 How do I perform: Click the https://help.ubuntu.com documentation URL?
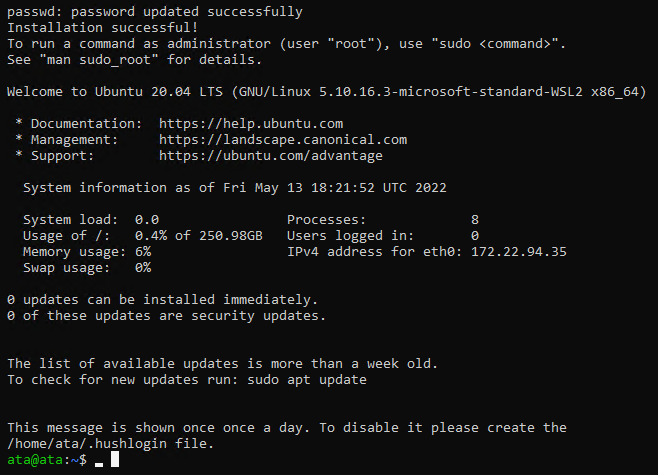(251, 124)
